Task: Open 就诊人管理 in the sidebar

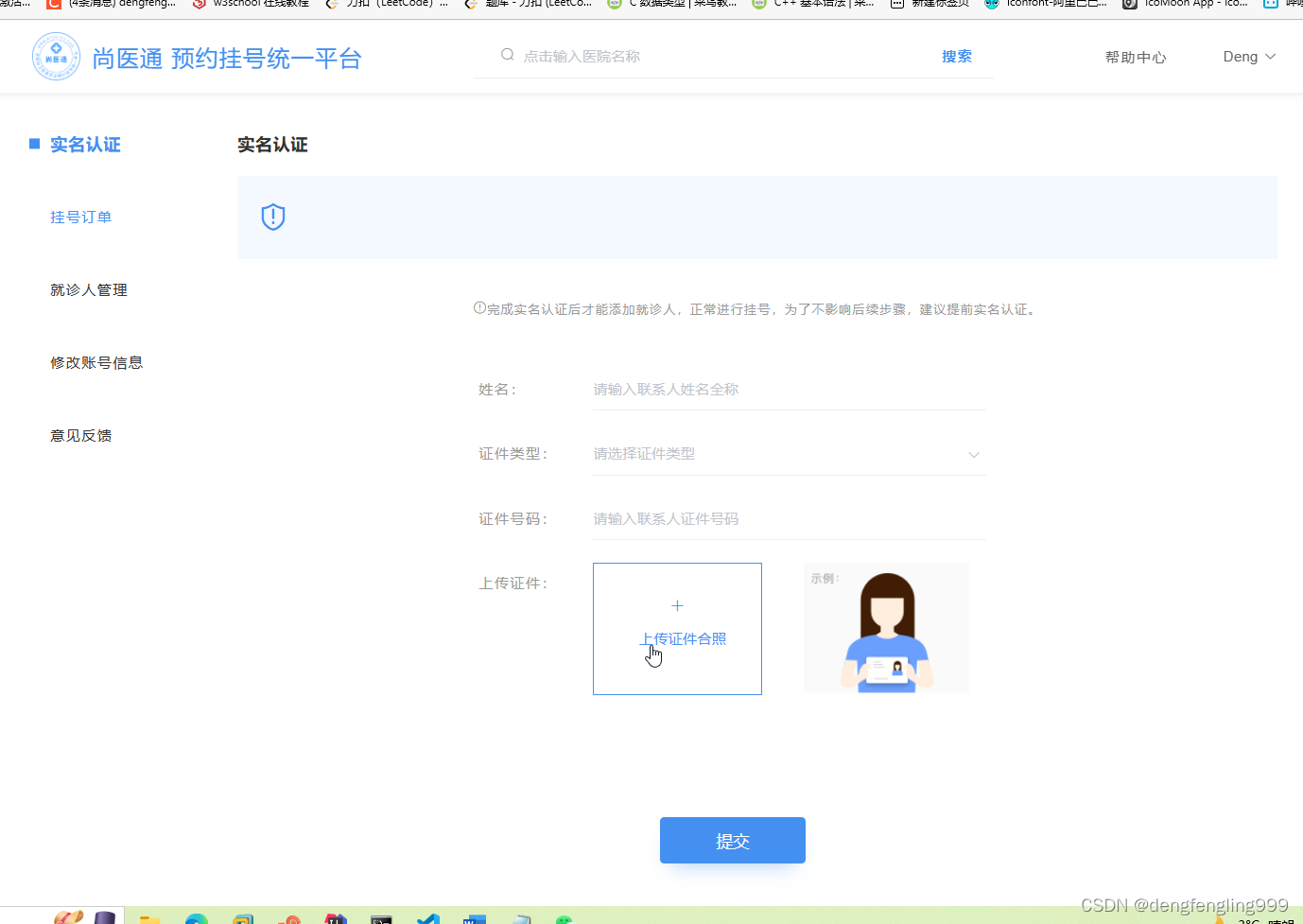Action: pyautogui.click(x=89, y=290)
